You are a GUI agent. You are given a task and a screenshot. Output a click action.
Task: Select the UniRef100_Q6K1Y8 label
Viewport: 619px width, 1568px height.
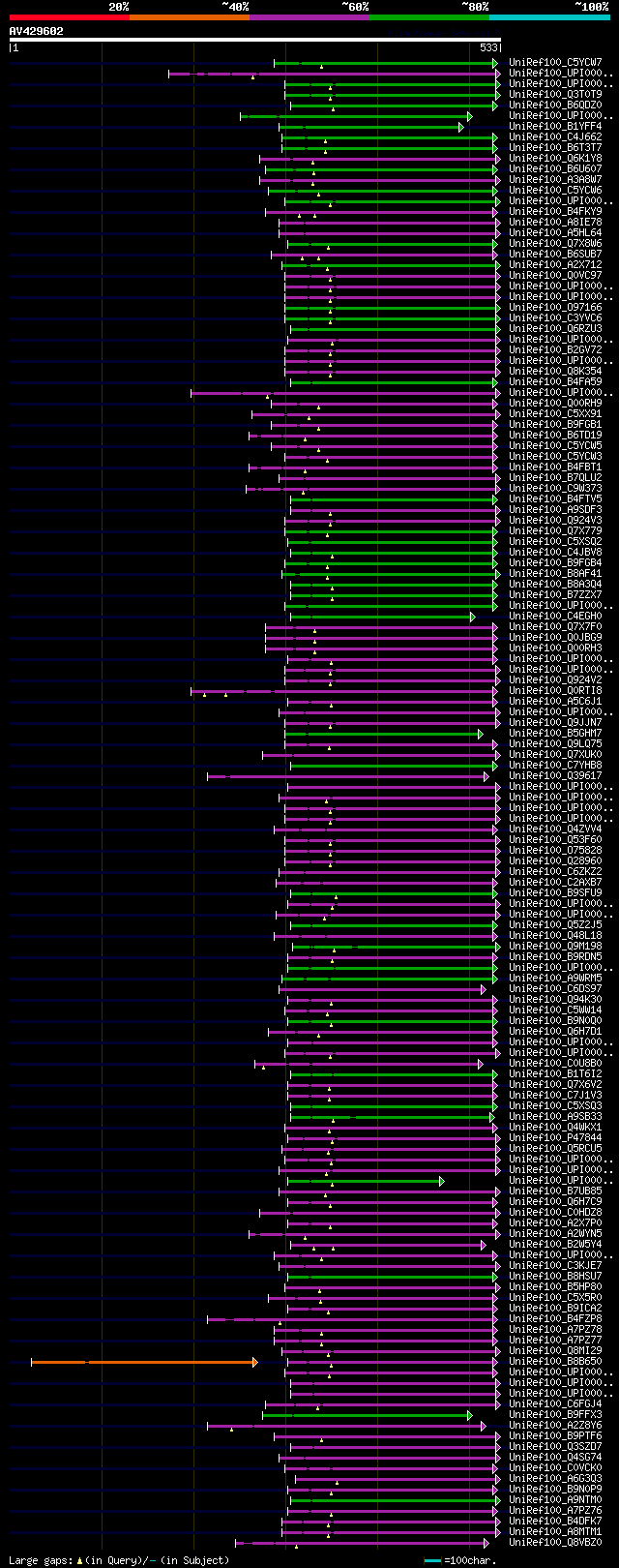555,158
